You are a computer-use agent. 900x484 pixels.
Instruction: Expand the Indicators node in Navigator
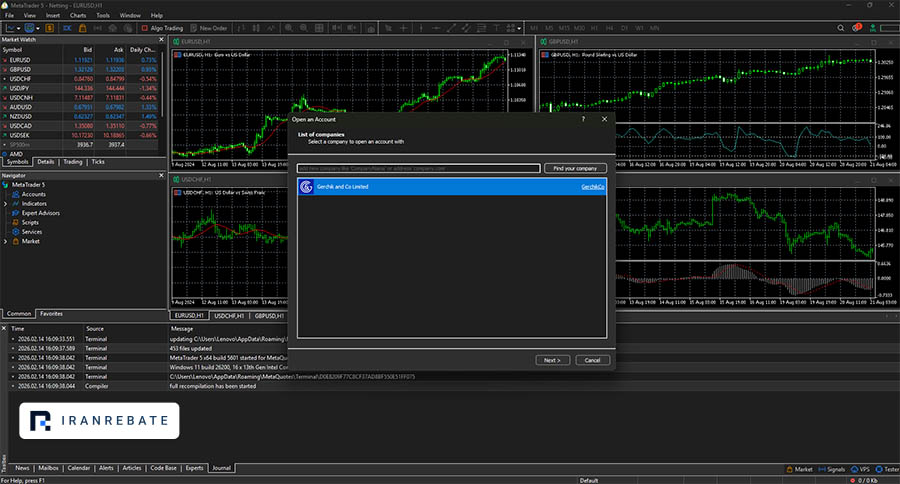point(5,204)
